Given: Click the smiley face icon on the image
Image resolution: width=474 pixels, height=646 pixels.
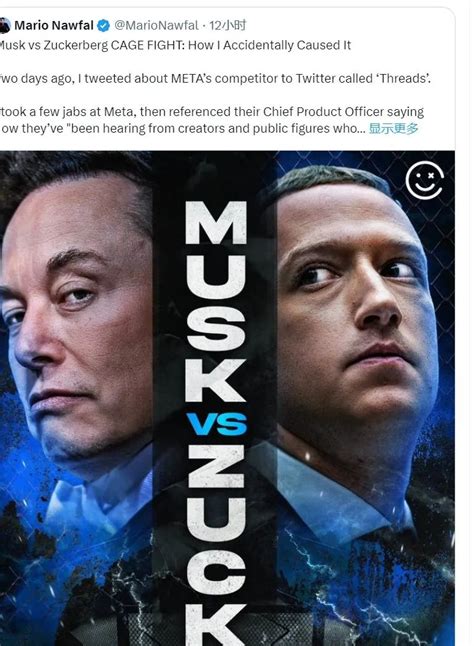Looking at the screenshot, I should tap(425, 180).
